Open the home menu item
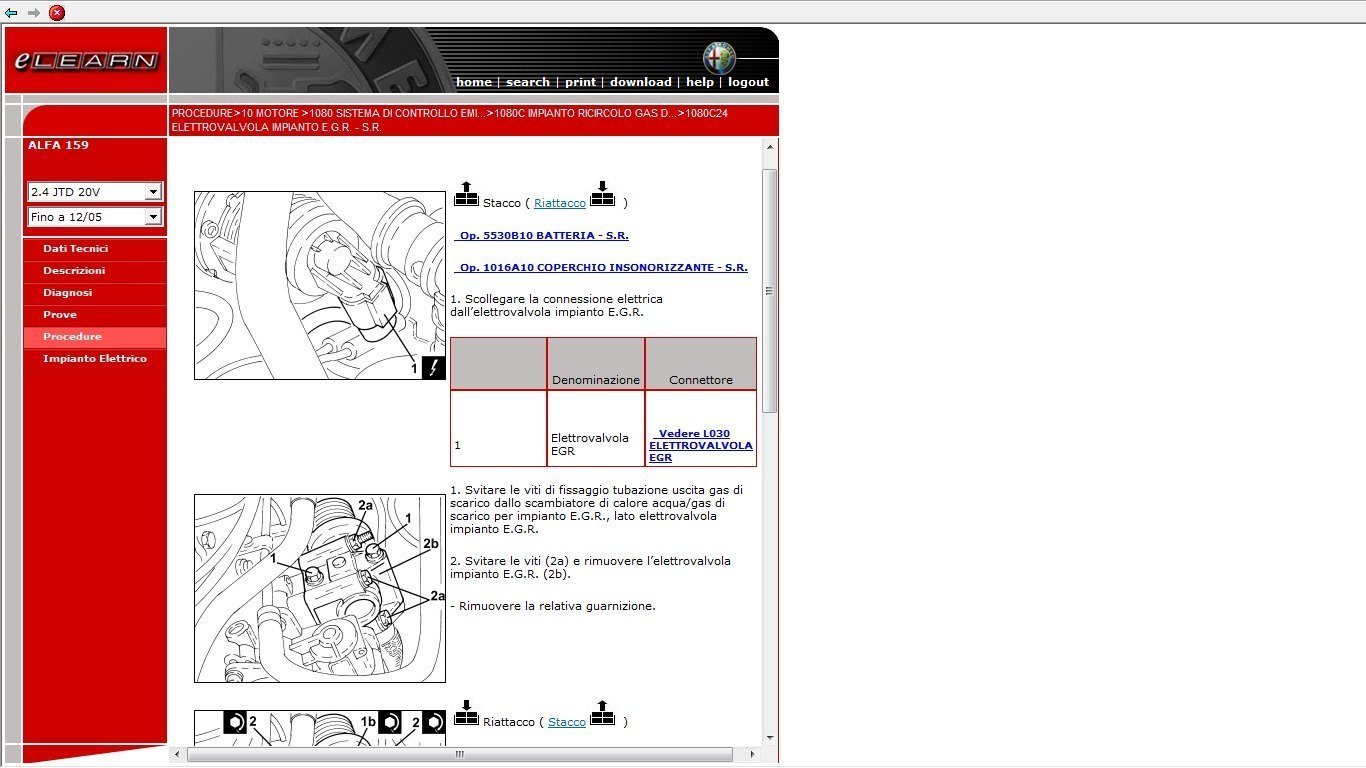The image size is (1366, 768). coord(474,82)
